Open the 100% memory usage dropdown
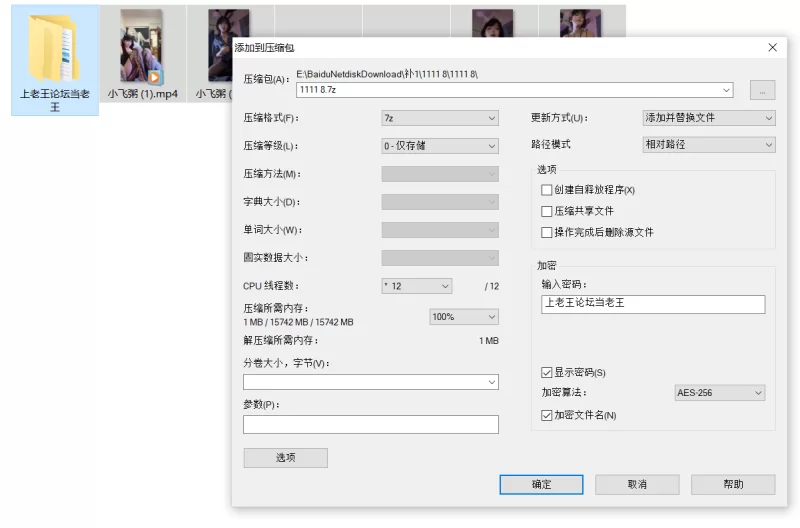Viewport: 800px width, 528px height. click(464, 317)
